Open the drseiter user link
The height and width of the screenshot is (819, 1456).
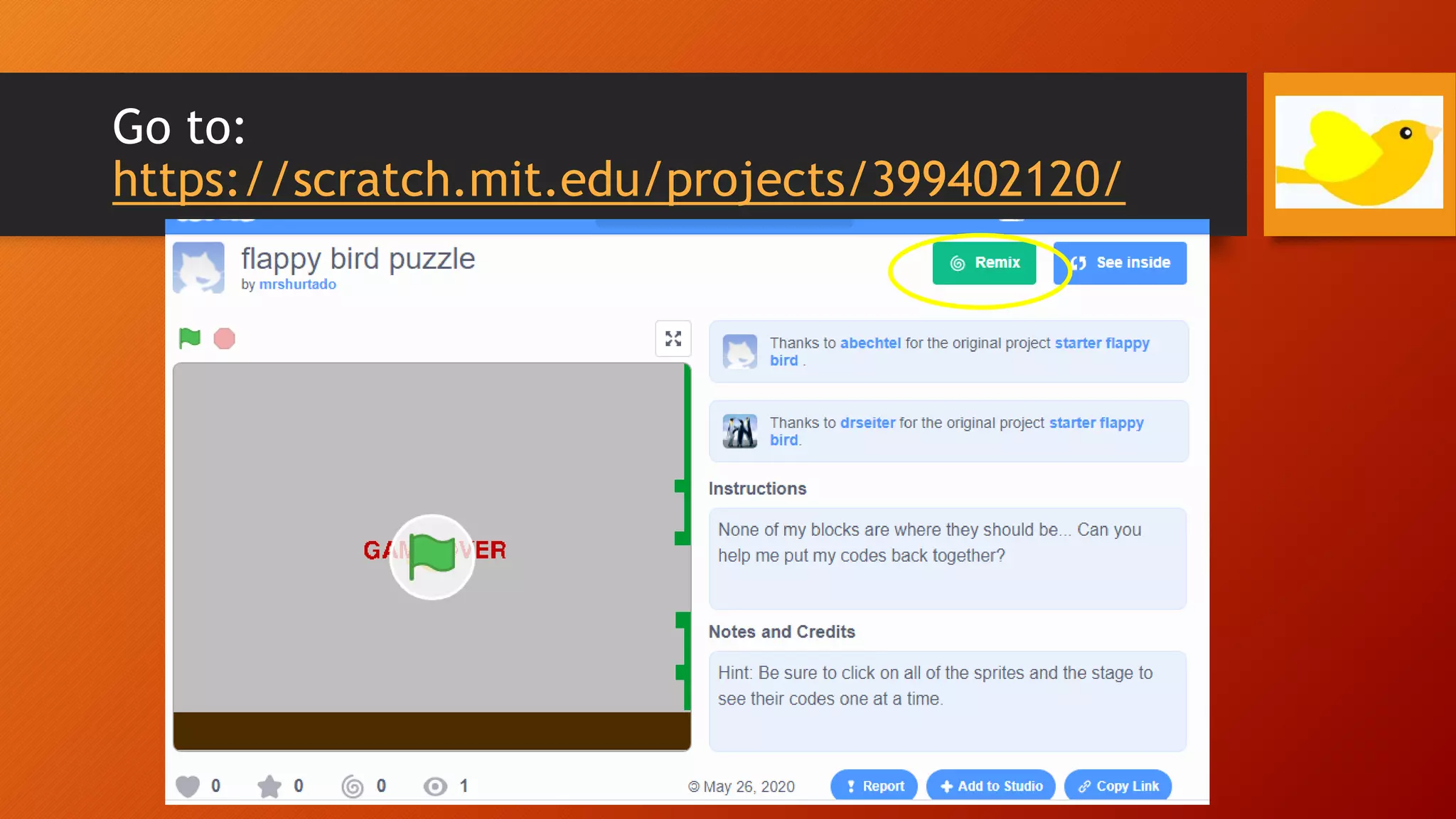coord(867,422)
